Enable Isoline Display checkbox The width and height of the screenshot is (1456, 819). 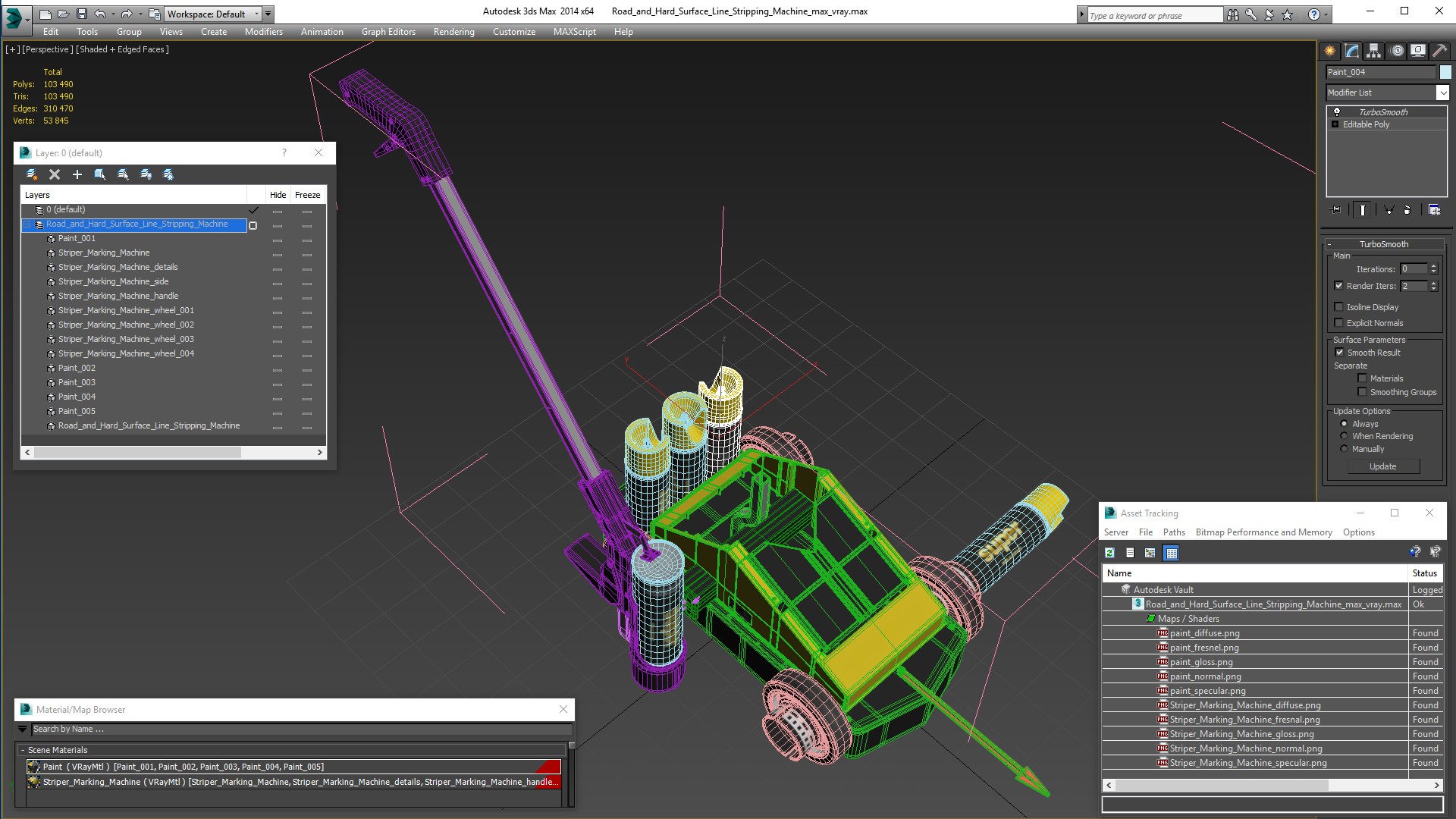(x=1338, y=307)
